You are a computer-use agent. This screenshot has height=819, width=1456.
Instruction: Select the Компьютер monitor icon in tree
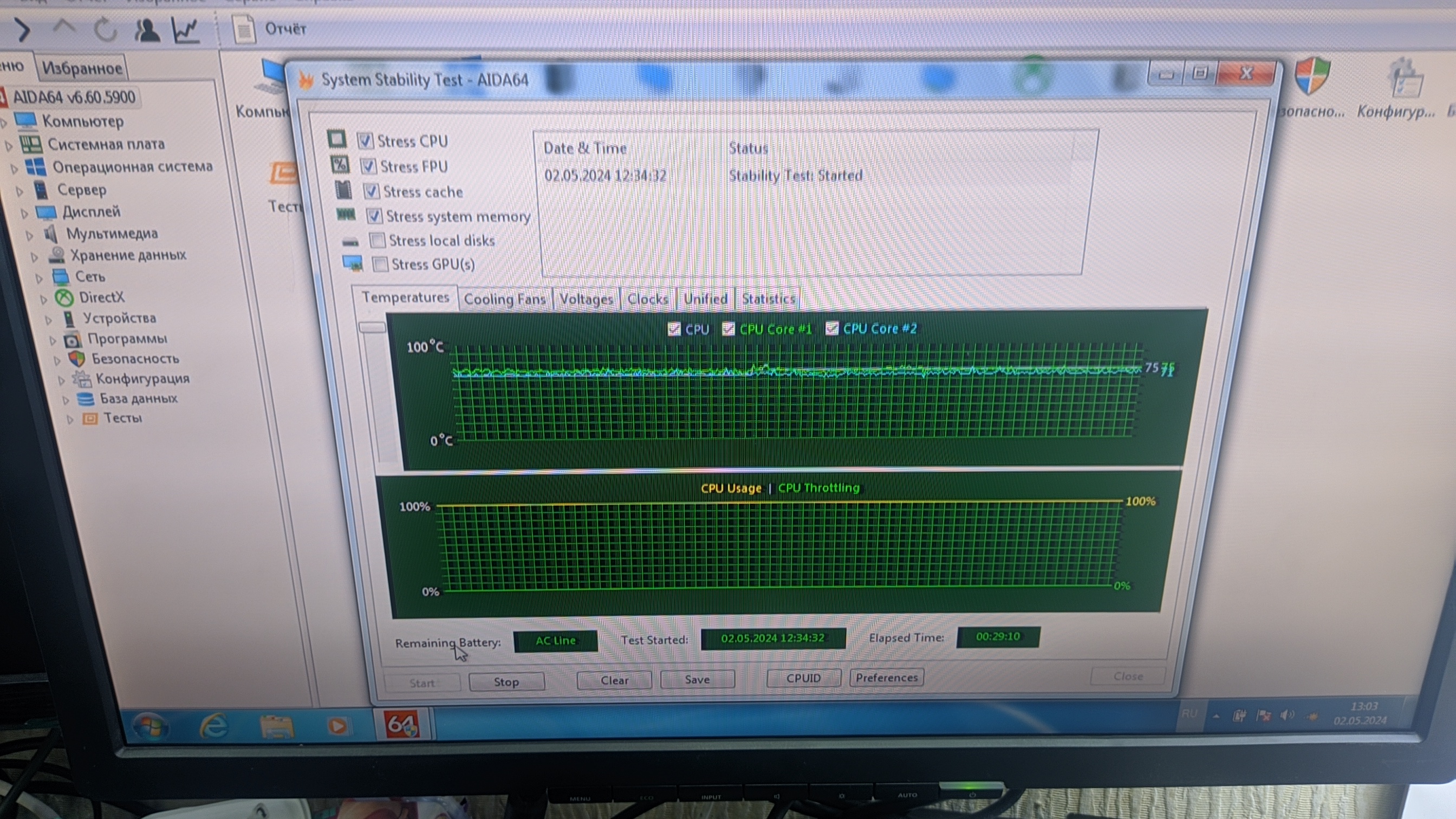click(26, 120)
